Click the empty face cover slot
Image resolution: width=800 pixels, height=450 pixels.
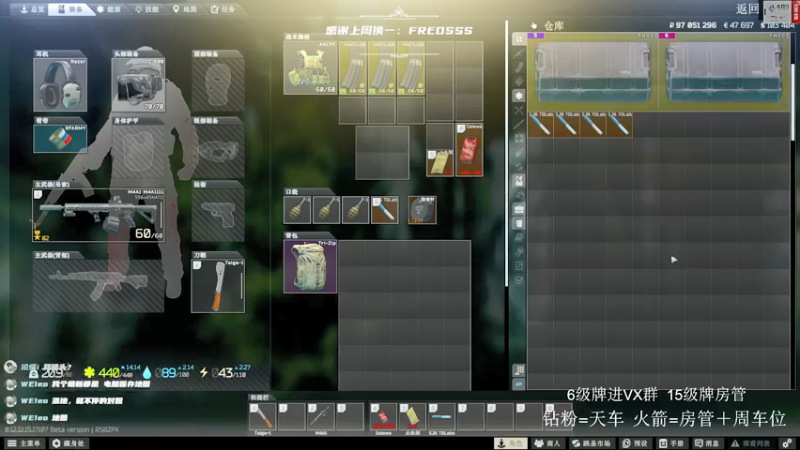click(x=218, y=85)
